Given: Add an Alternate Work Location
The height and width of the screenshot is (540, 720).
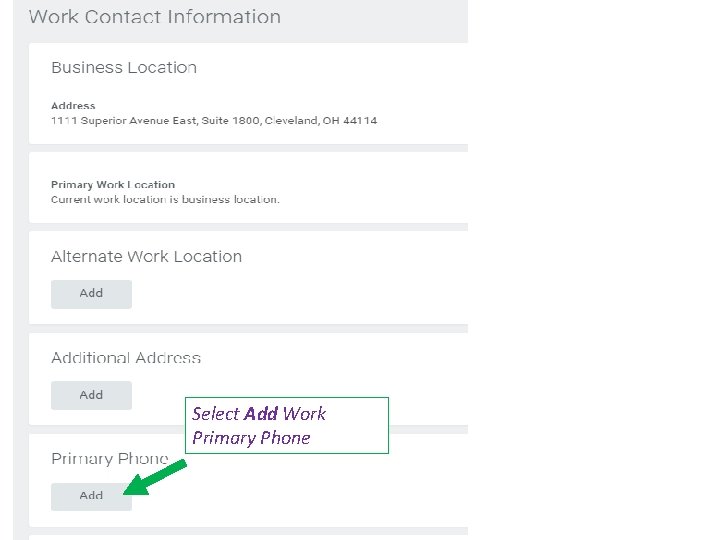Looking at the screenshot, I should 91,294.
